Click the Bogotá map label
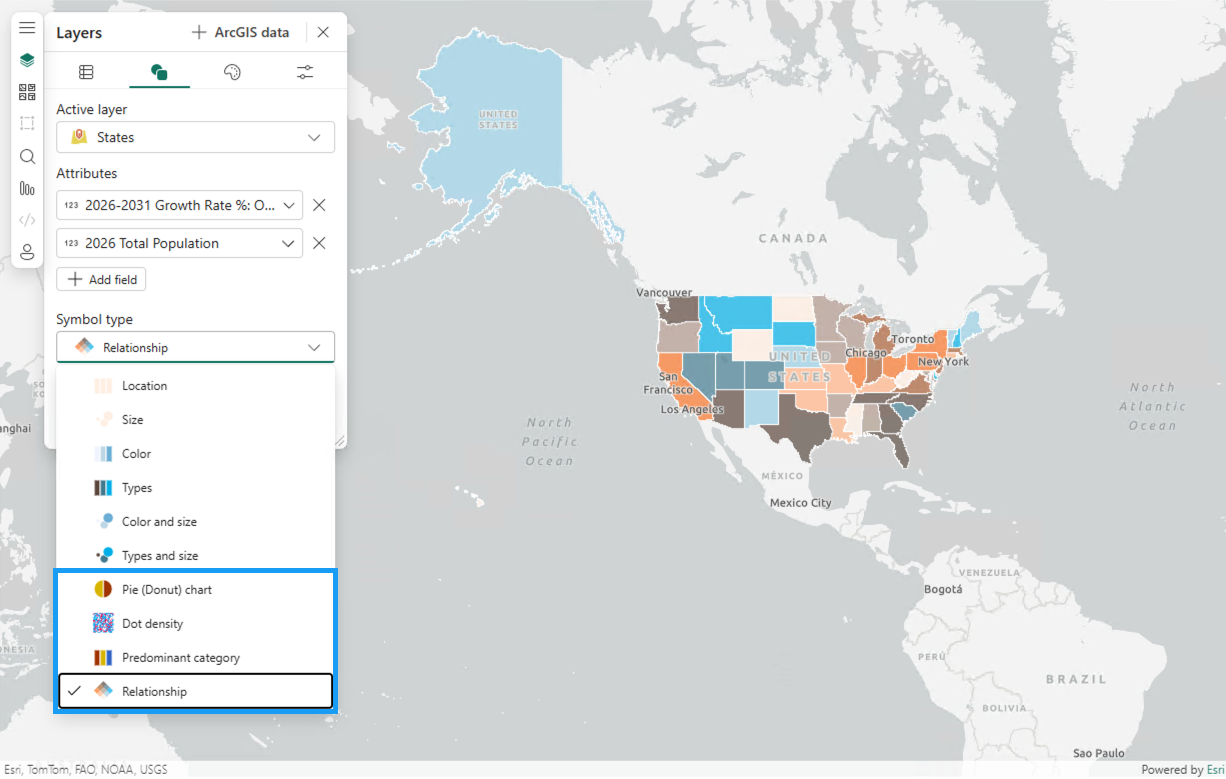 (x=942, y=589)
